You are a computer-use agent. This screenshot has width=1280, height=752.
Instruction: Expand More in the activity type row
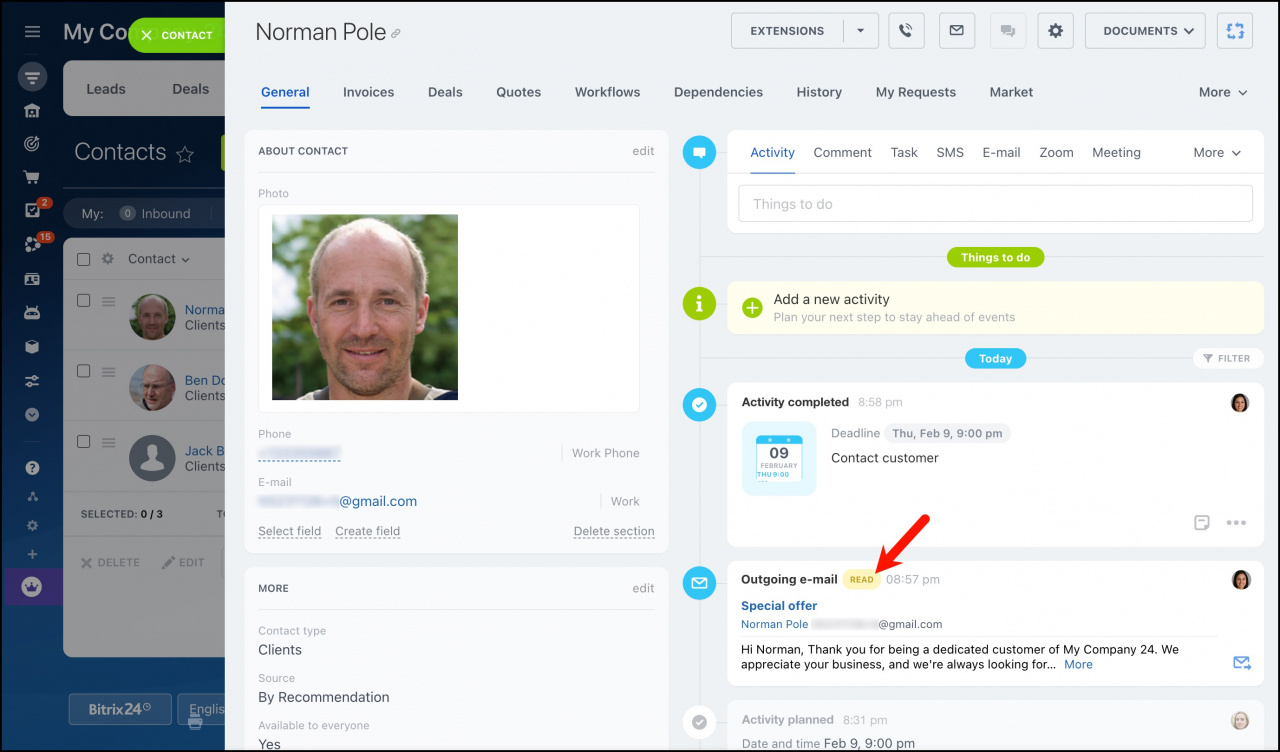pyautogui.click(x=1217, y=153)
